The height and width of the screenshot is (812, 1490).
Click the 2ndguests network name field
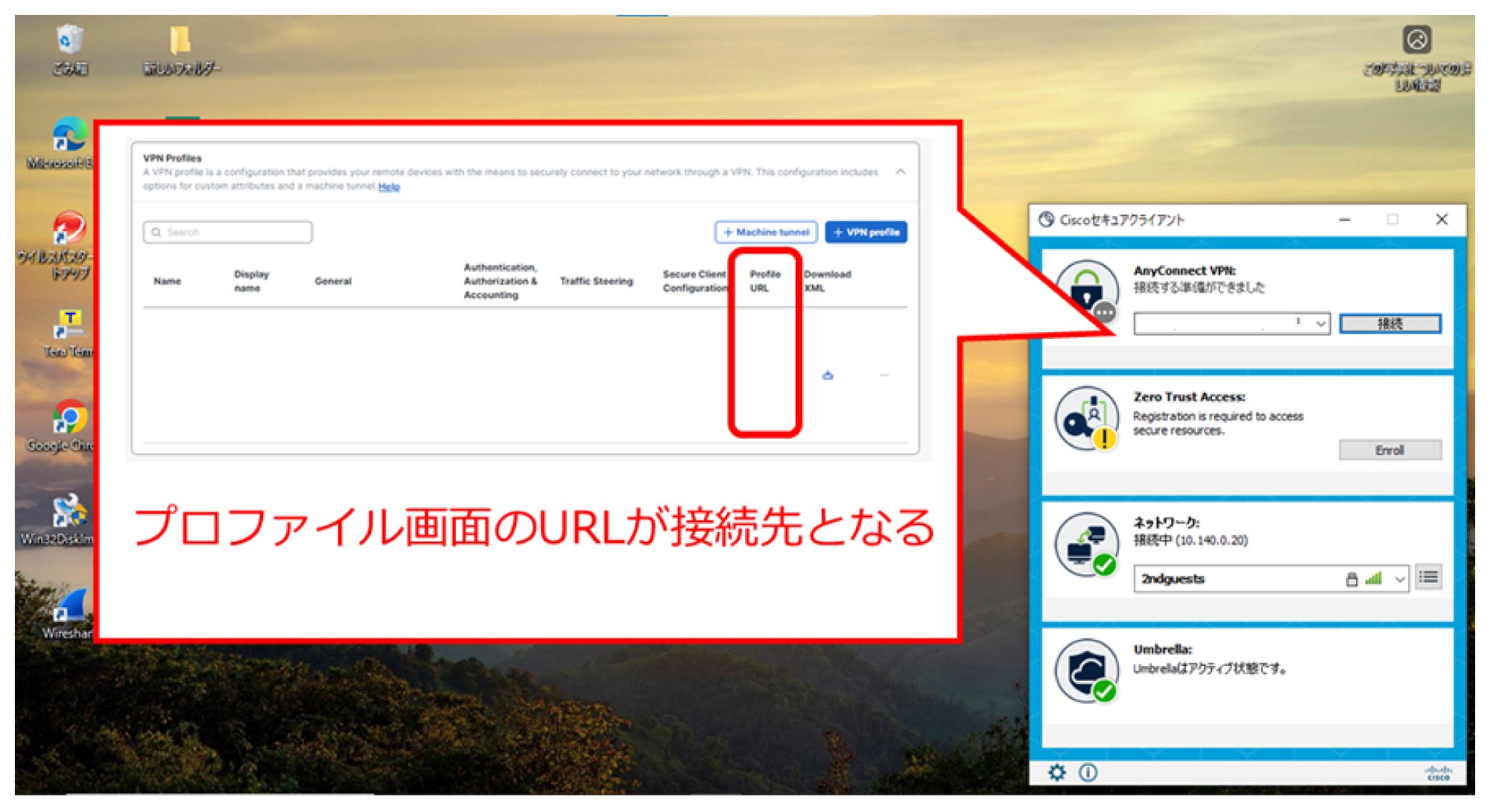pyautogui.click(x=1271, y=579)
